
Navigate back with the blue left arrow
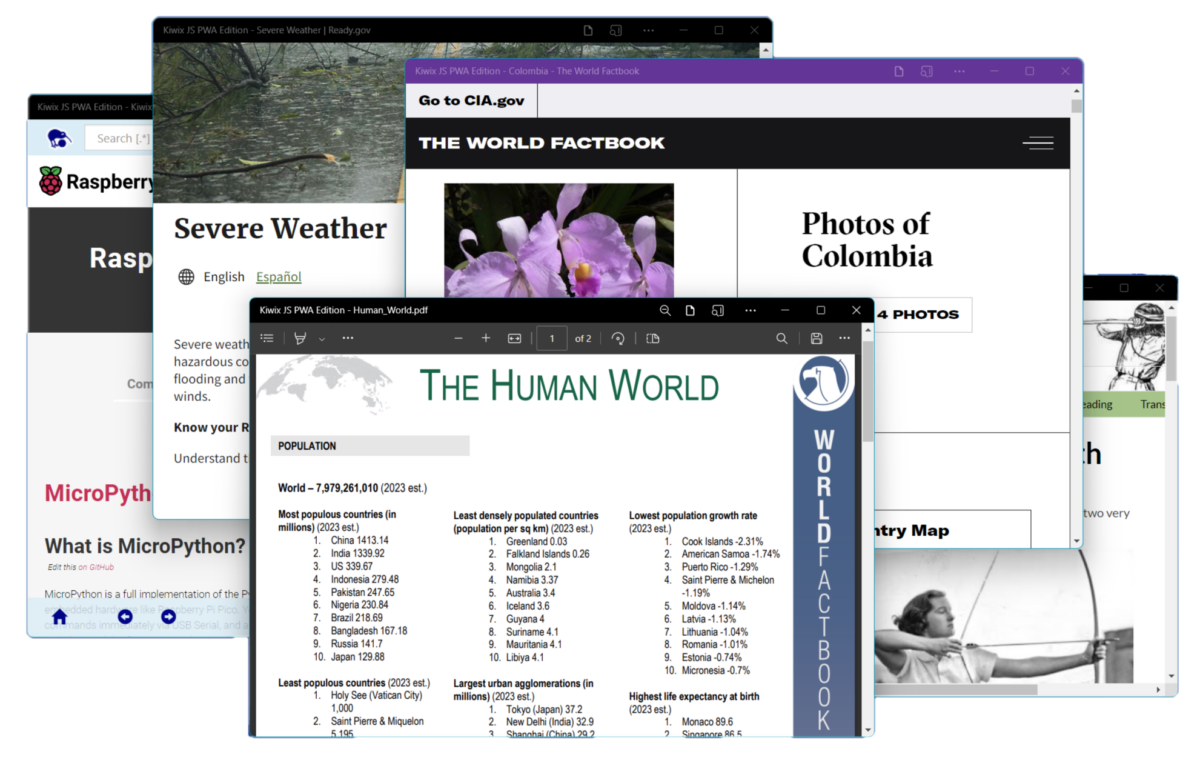pyautogui.click(x=125, y=617)
